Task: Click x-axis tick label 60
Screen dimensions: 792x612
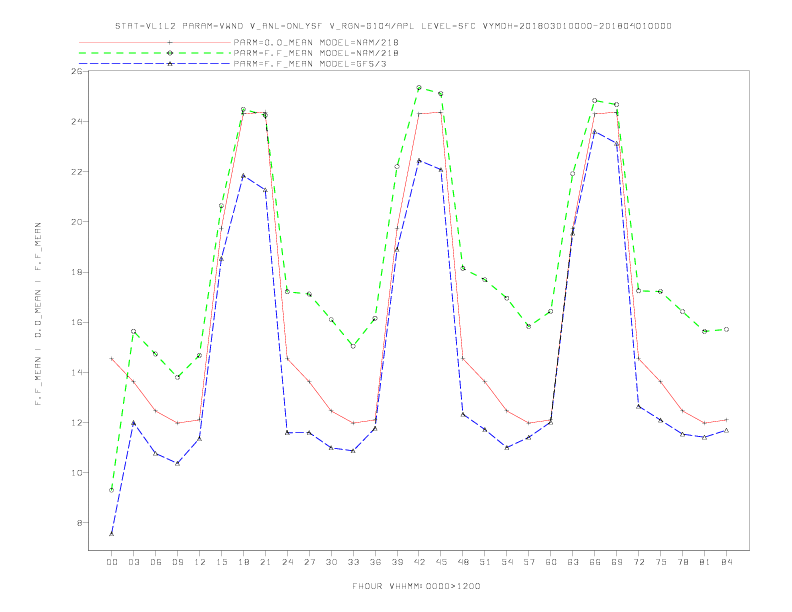Action: tap(551, 562)
